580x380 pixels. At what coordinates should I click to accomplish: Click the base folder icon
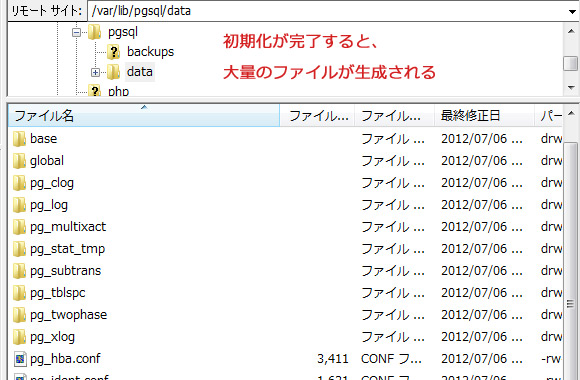[x=19, y=139]
